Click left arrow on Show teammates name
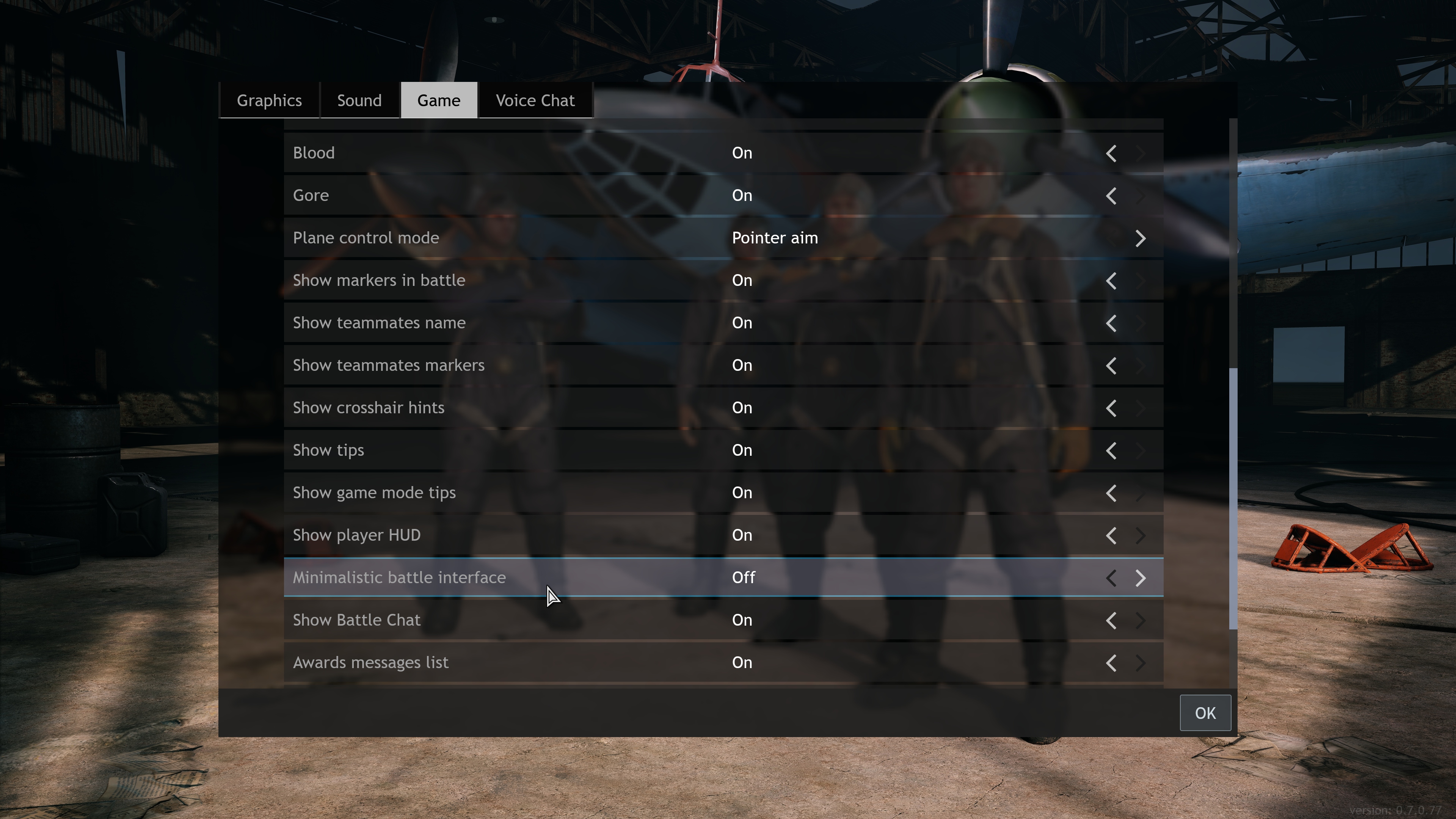This screenshot has width=1456, height=819. click(1111, 323)
